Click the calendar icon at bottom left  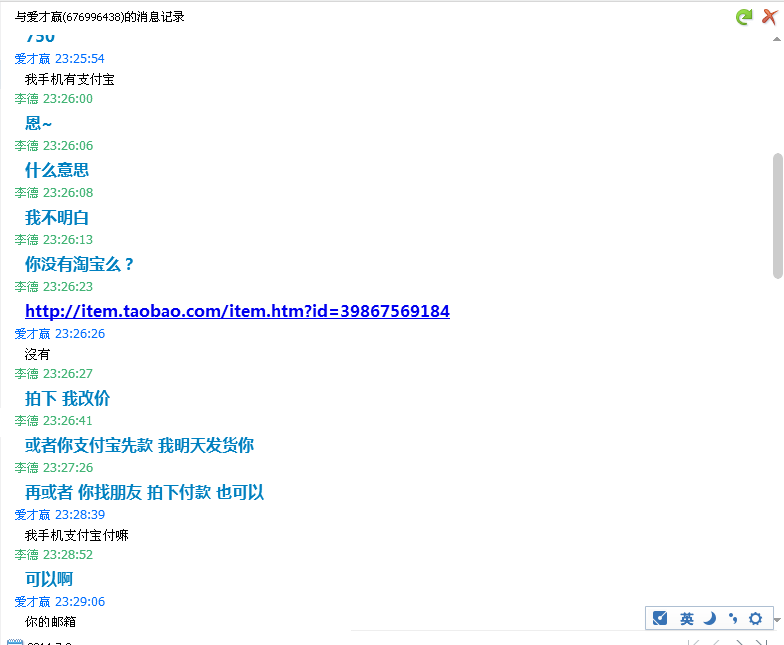coord(14,642)
